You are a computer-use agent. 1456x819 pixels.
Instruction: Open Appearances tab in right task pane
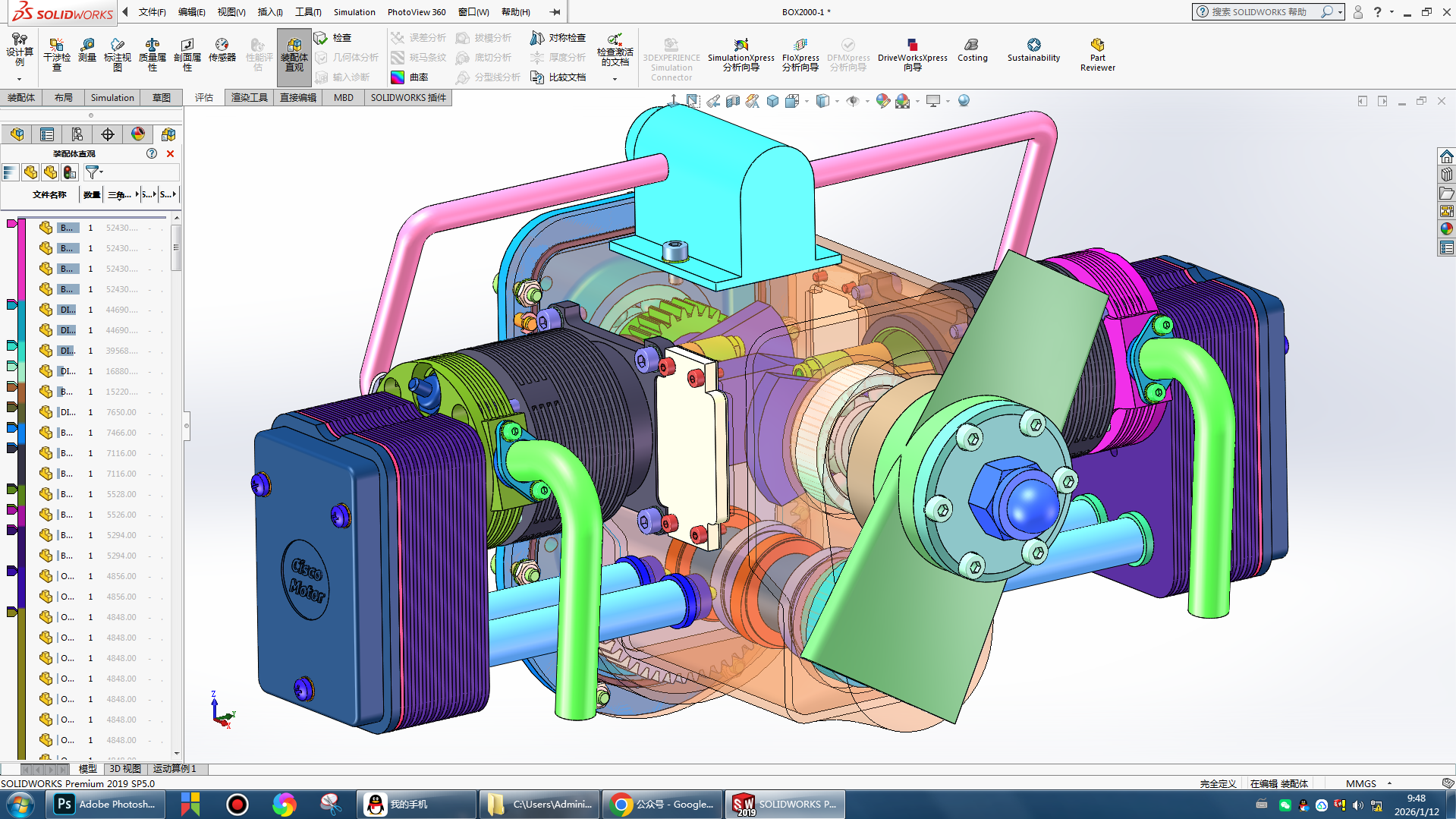coord(1447,228)
